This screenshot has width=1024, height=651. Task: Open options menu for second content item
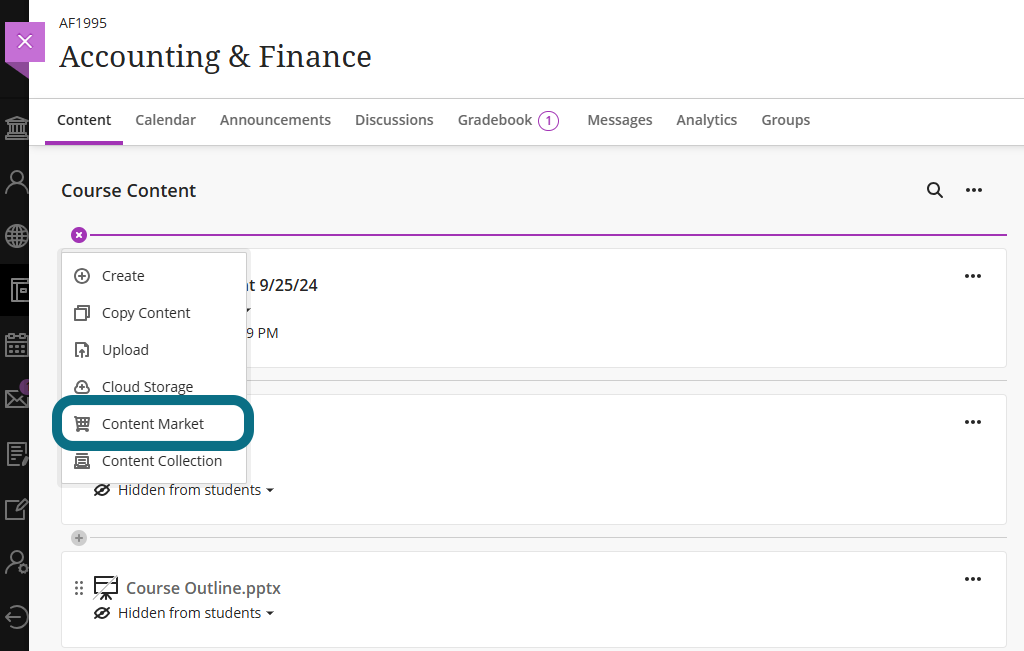973,422
